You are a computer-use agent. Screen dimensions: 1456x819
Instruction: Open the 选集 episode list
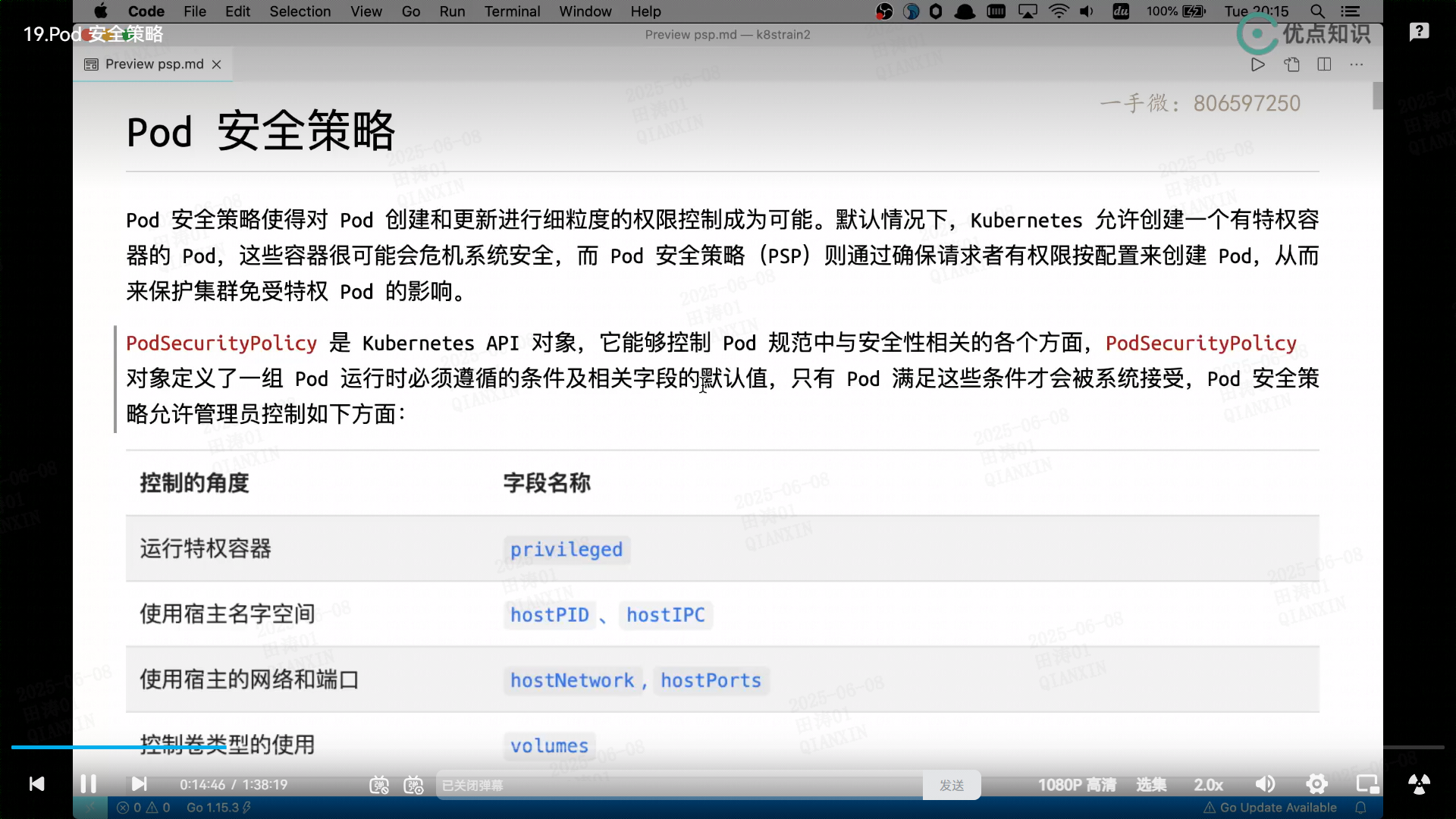(1151, 785)
